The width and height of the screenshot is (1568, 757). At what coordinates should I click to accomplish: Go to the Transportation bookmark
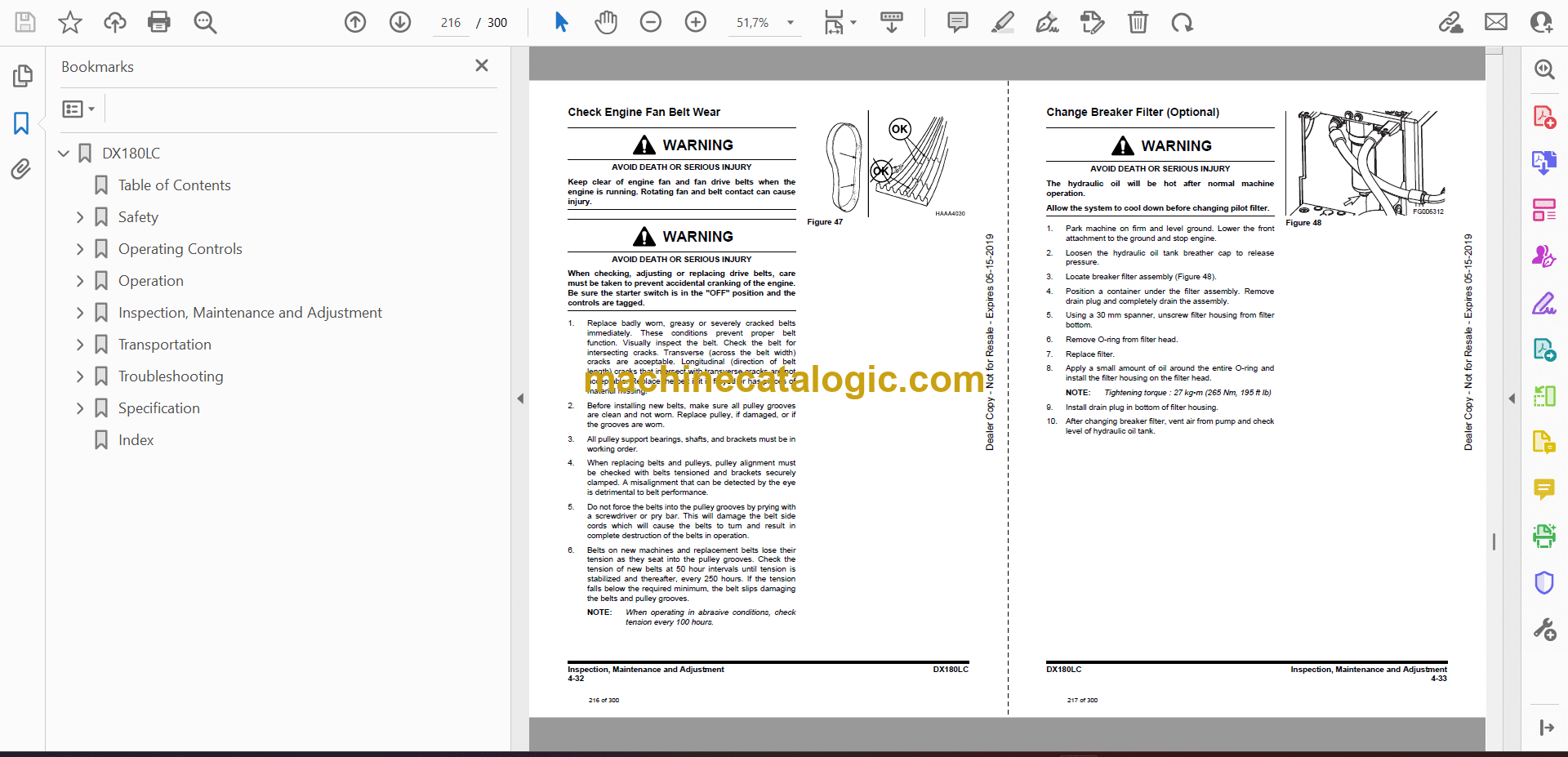click(x=164, y=345)
